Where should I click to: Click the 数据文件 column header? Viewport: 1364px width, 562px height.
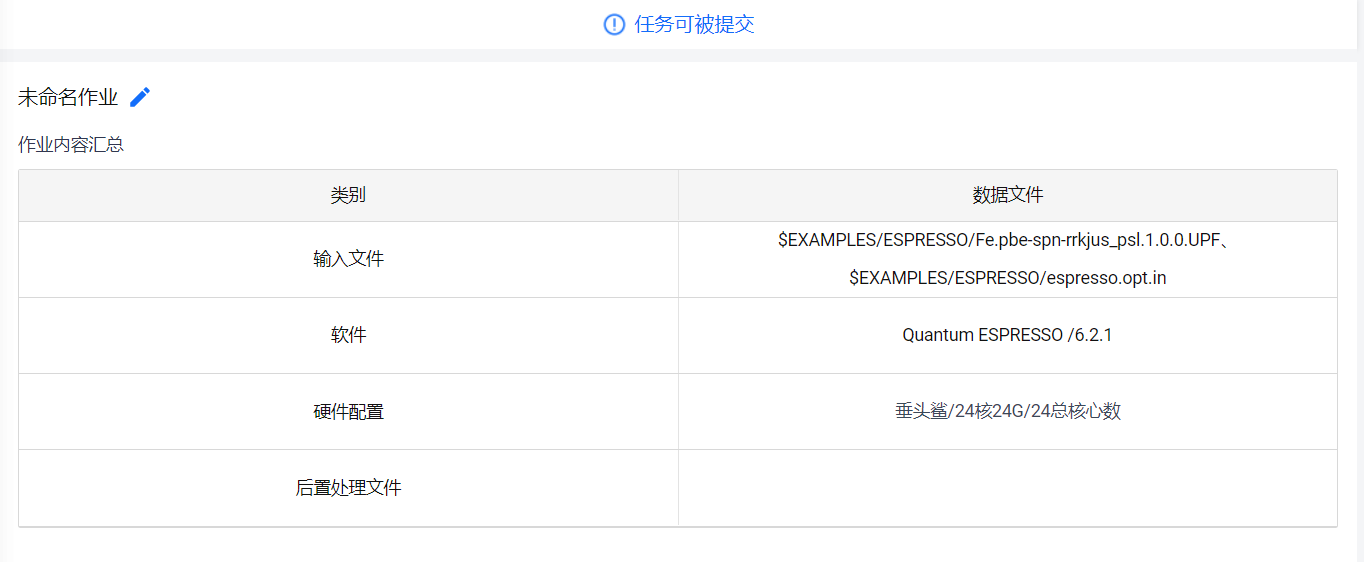[1008, 195]
